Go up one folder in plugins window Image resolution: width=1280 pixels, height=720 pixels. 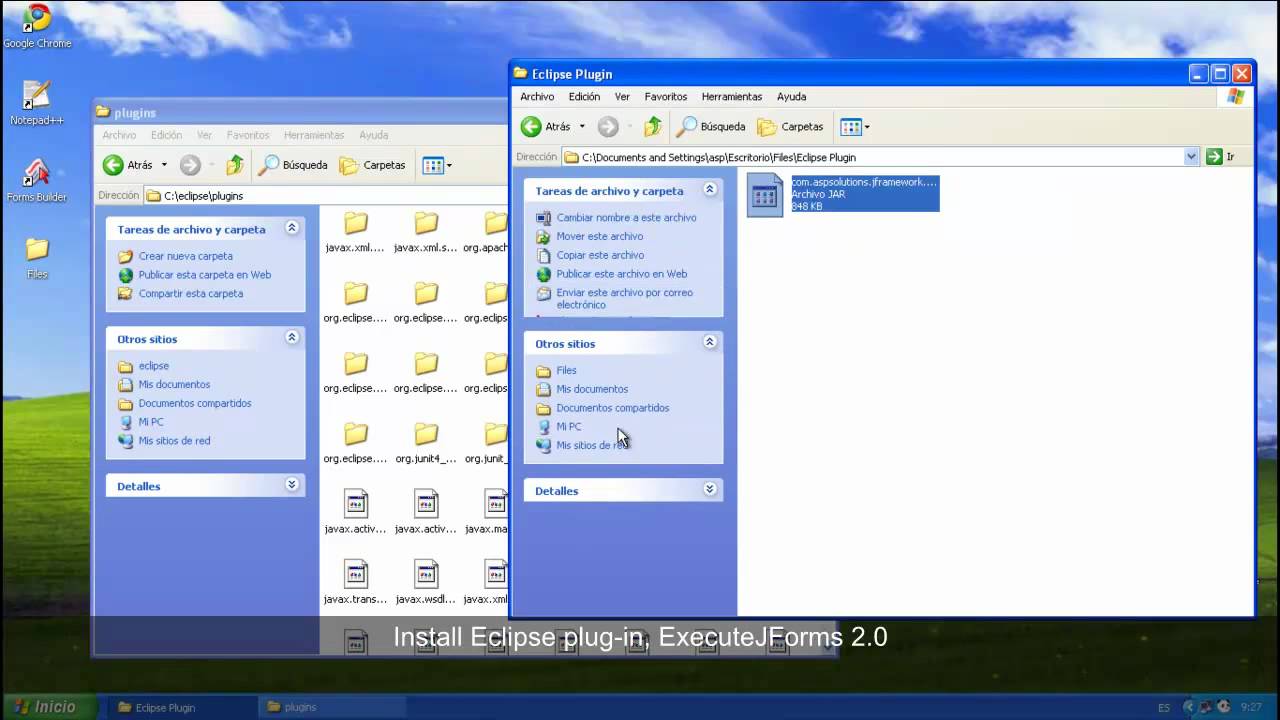pos(235,165)
